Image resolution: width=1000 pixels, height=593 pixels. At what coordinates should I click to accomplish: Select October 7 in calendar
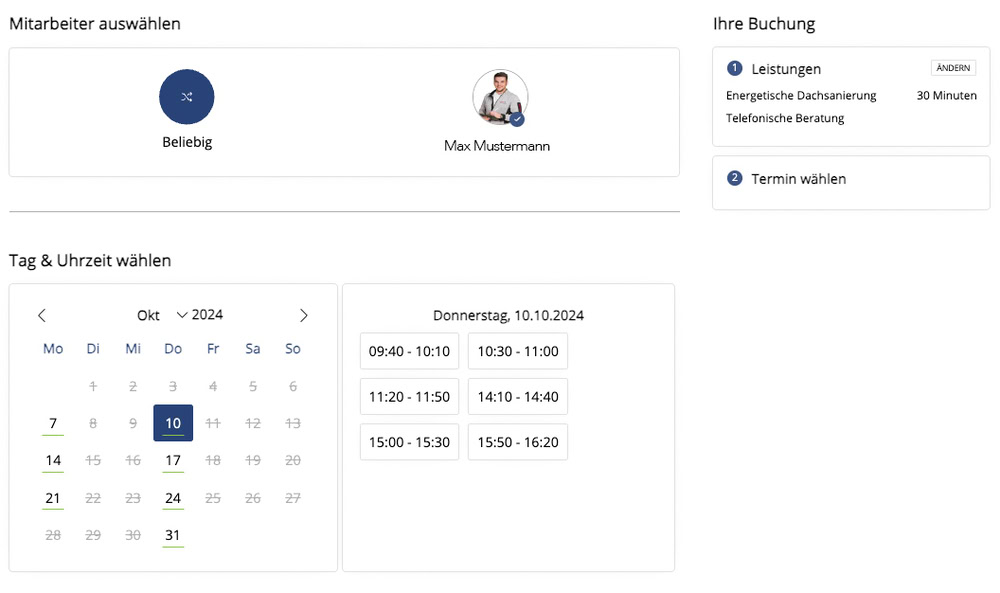pos(53,423)
